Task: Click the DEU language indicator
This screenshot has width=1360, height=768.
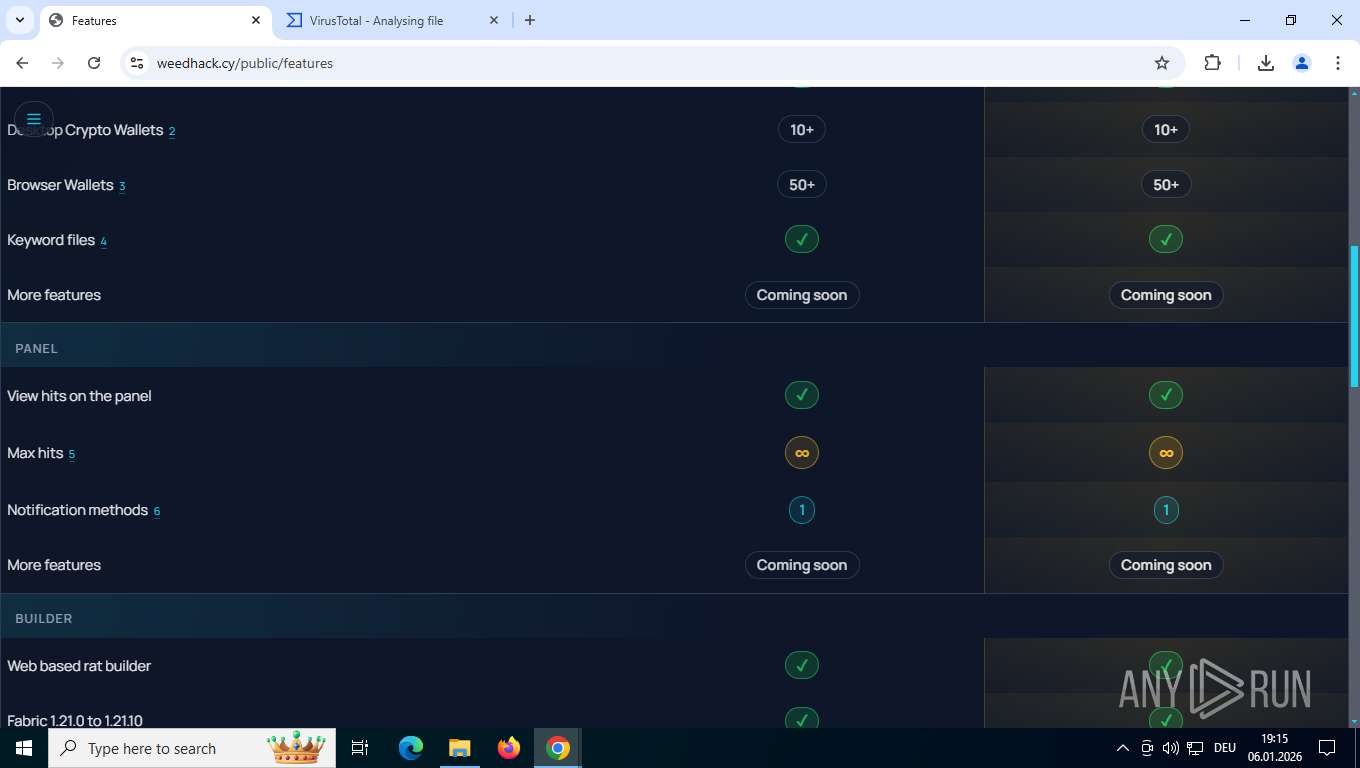Action: [x=1225, y=748]
